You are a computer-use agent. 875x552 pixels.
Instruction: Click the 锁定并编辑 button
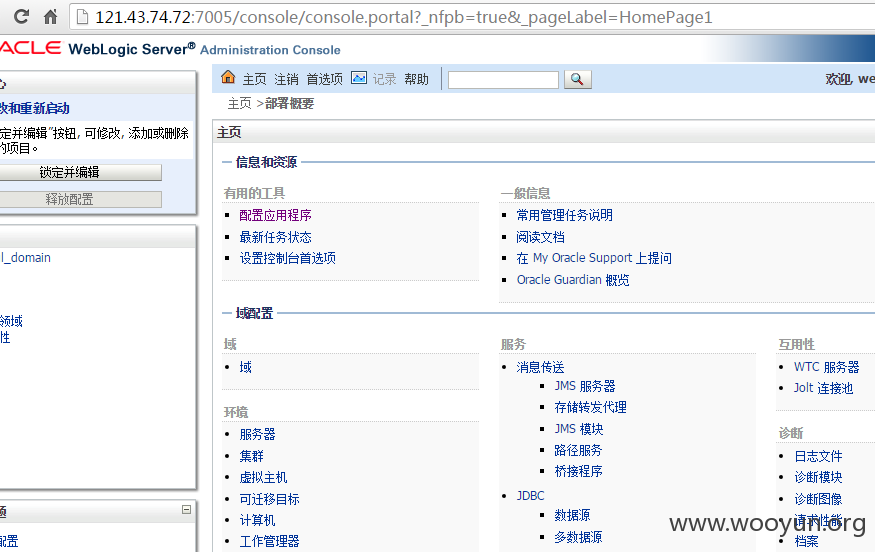click(x=69, y=172)
